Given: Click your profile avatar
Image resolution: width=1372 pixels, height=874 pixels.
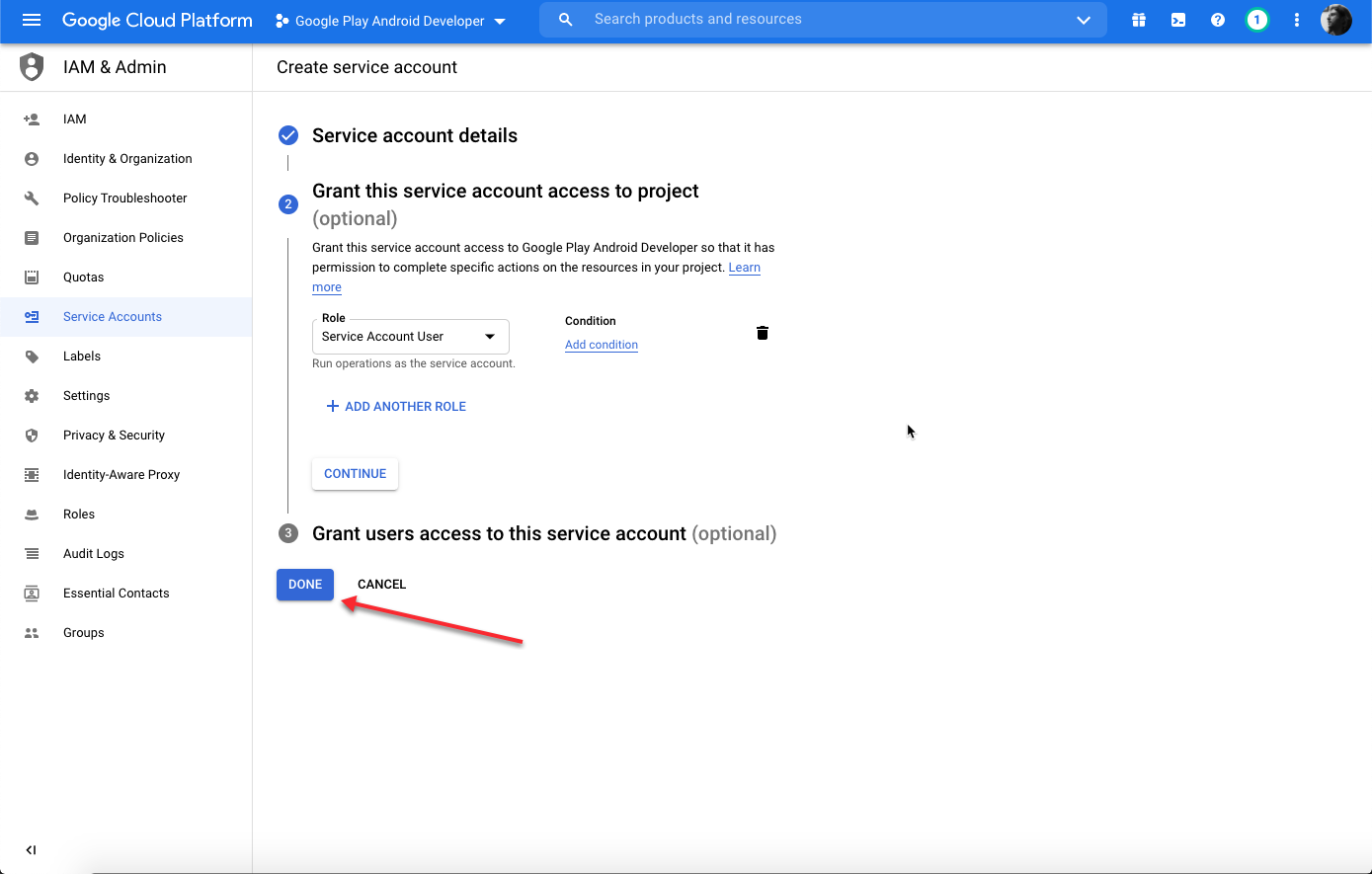Looking at the screenshot, I should pos(1335,20).
